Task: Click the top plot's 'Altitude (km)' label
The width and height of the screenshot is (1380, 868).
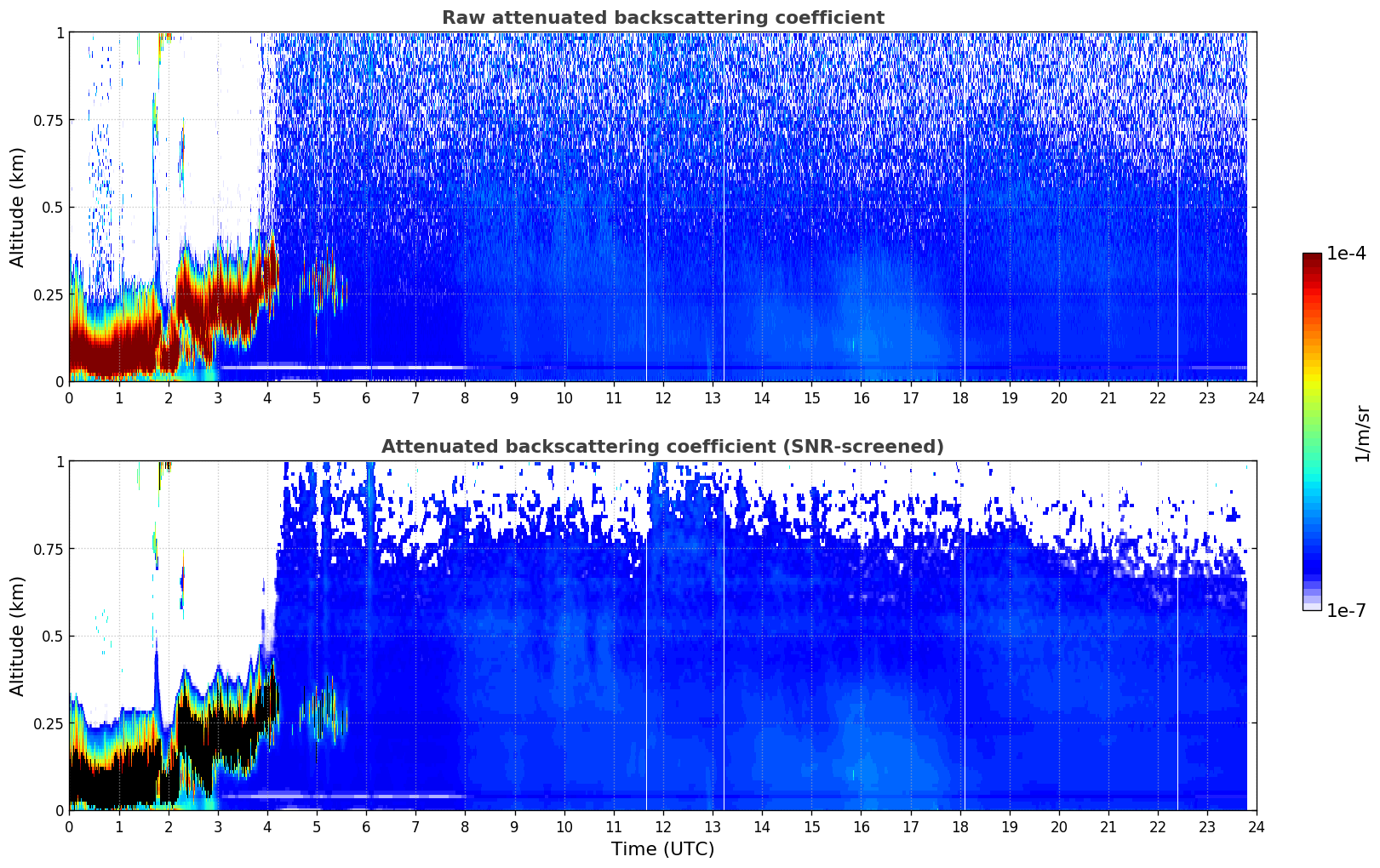Action: 18,207
